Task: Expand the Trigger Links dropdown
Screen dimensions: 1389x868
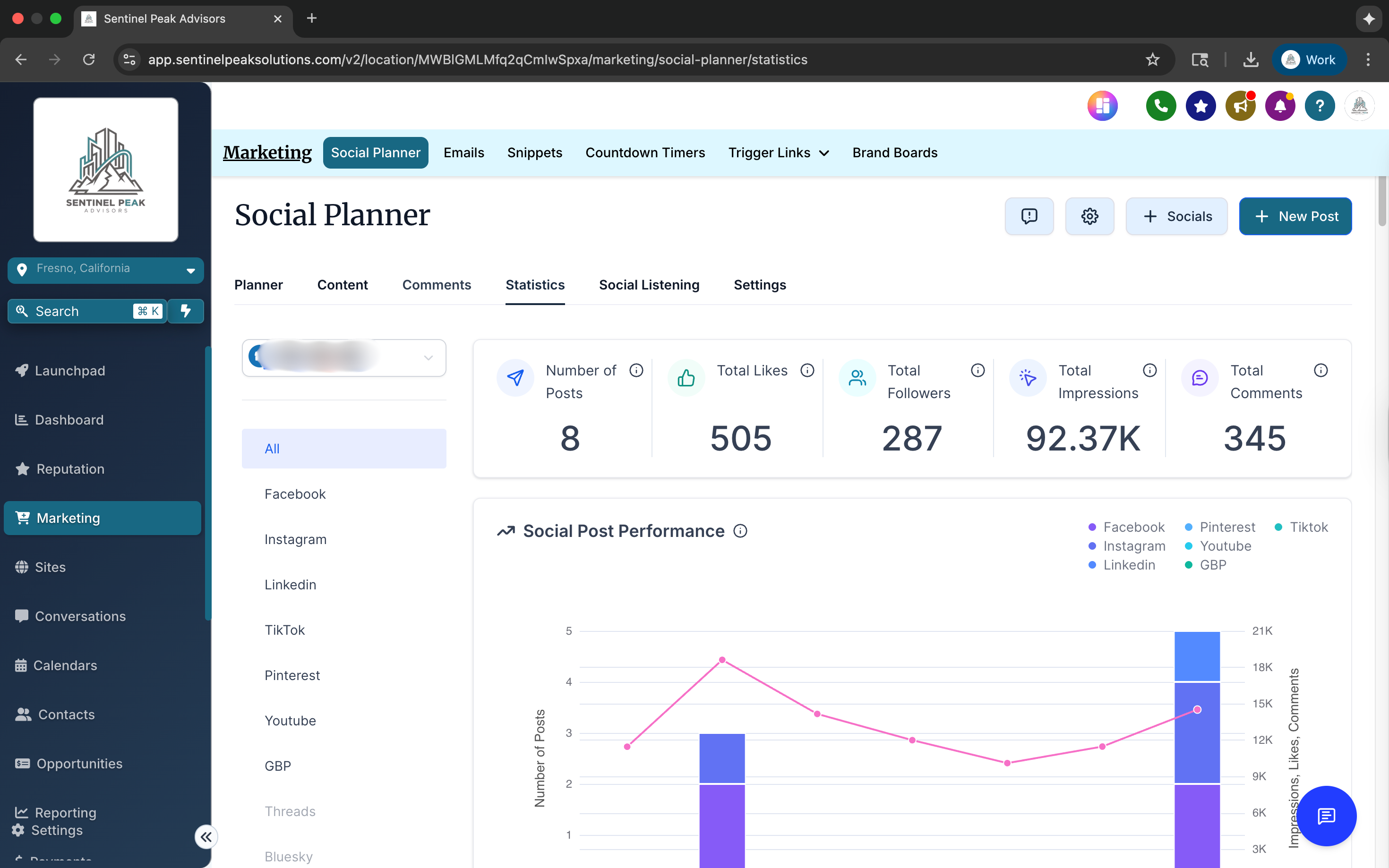Action: pyautogui.click(x=778, y=153)
